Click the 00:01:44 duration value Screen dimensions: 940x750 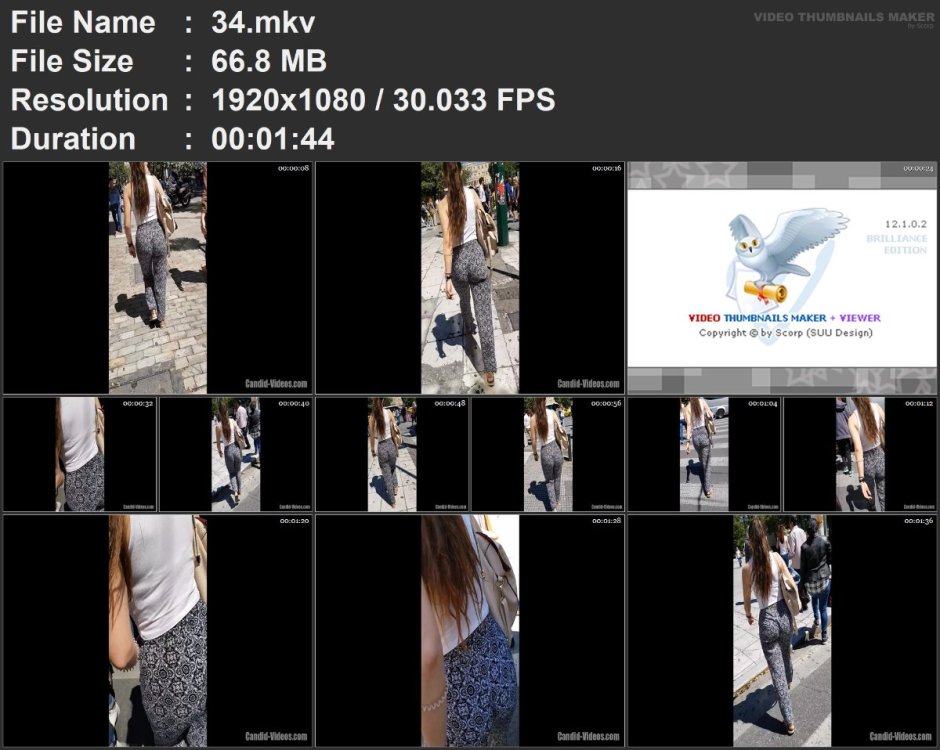click(273, 138)
